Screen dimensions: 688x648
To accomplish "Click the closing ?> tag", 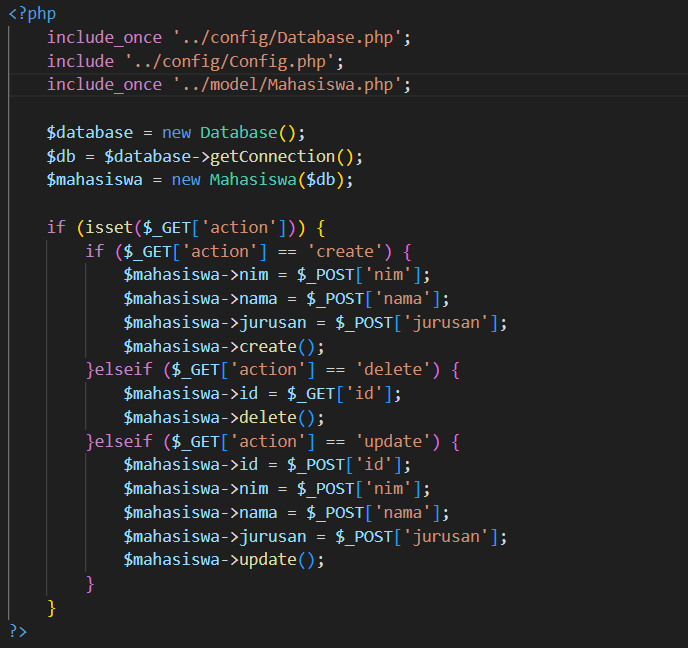I will click(x=17, y=630).
